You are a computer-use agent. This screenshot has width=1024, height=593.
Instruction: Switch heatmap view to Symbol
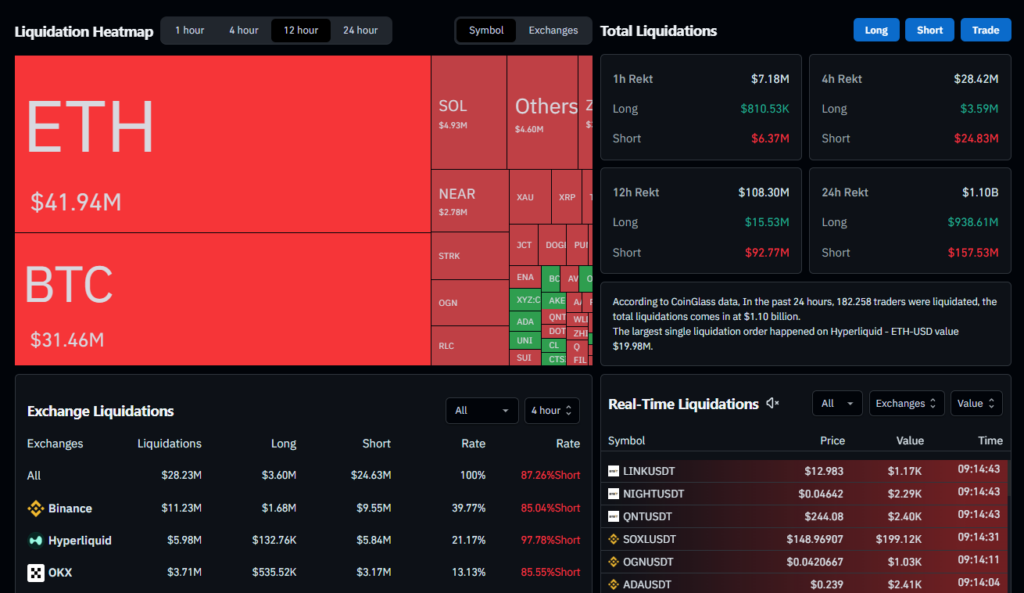pos(486,31)
